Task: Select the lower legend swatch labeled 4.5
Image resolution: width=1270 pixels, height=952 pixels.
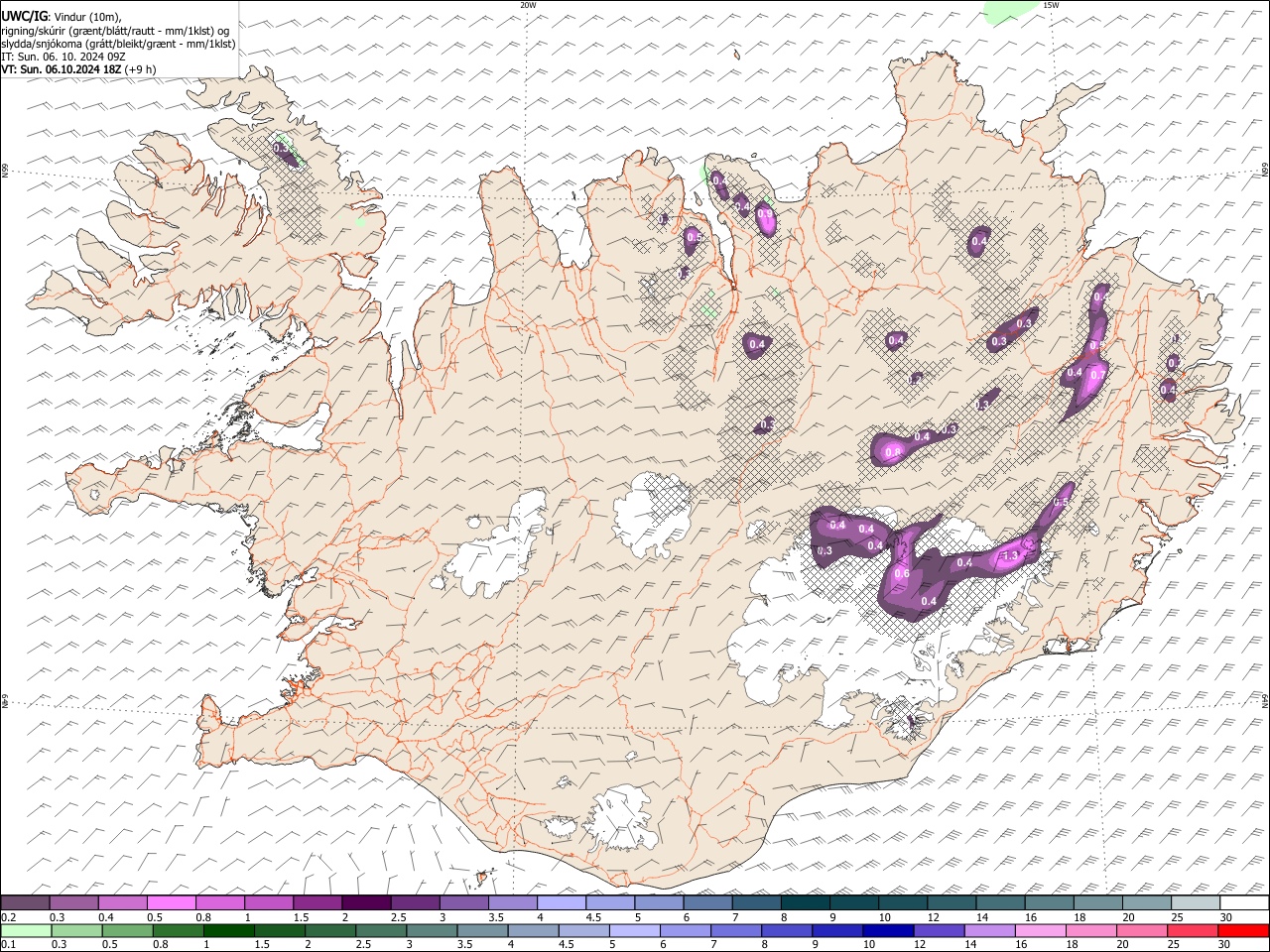Action: (x=582, y=930)
